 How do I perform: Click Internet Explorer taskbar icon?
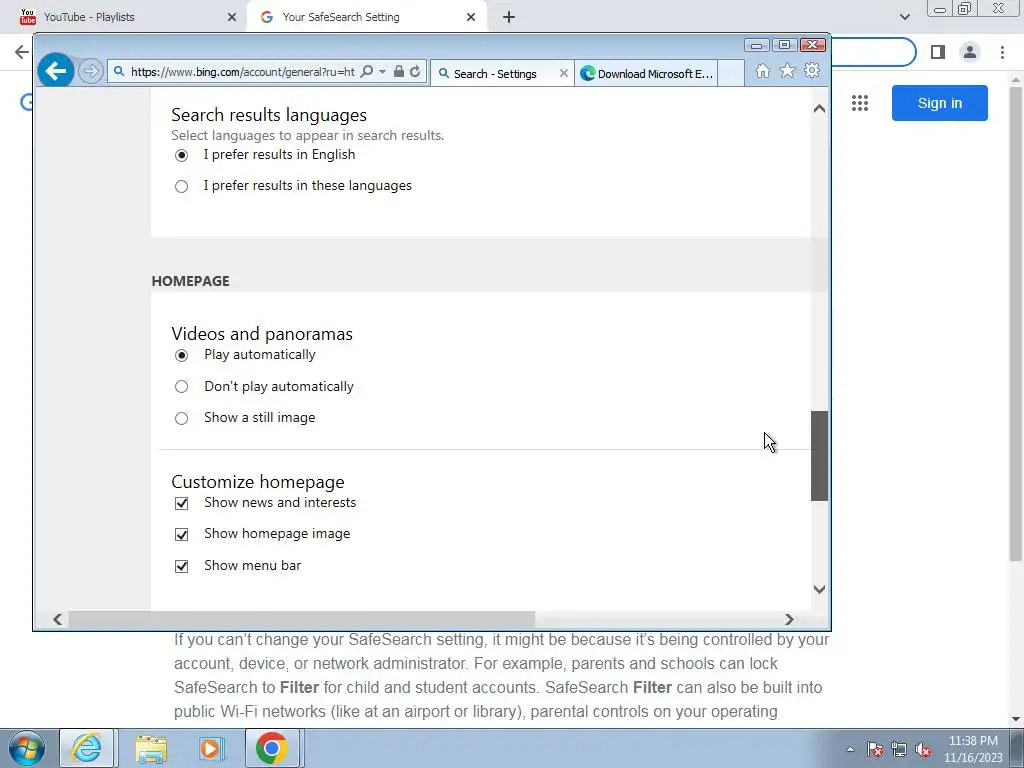tap(87, 748)
